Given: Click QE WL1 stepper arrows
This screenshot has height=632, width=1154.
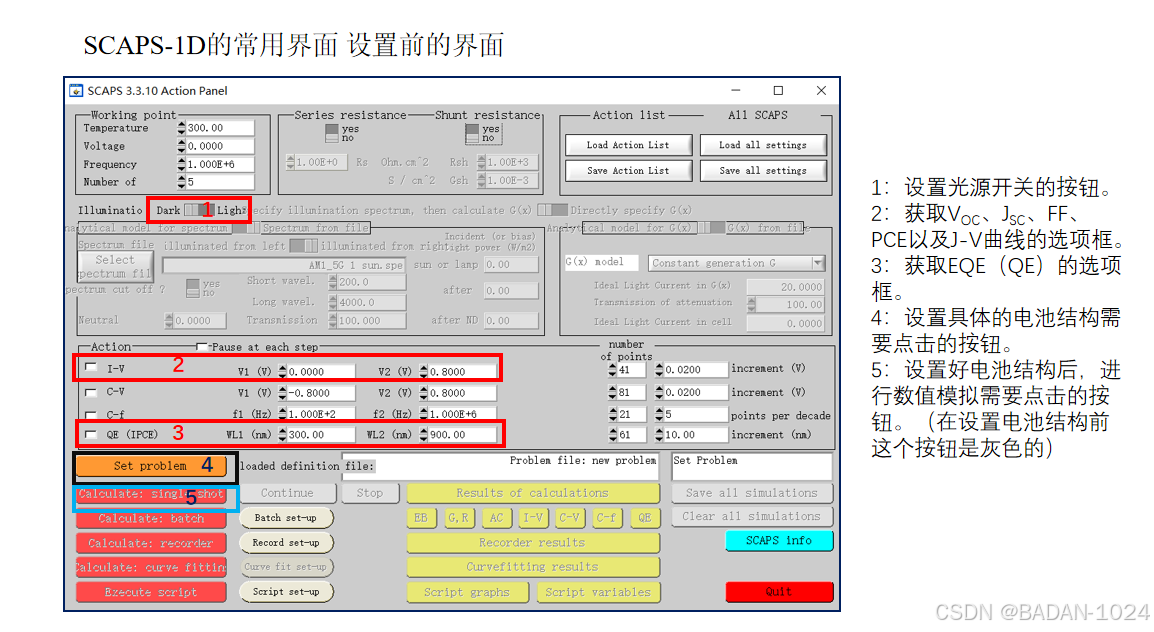Looking at the screenshot, I should click(x=282, y=435).
